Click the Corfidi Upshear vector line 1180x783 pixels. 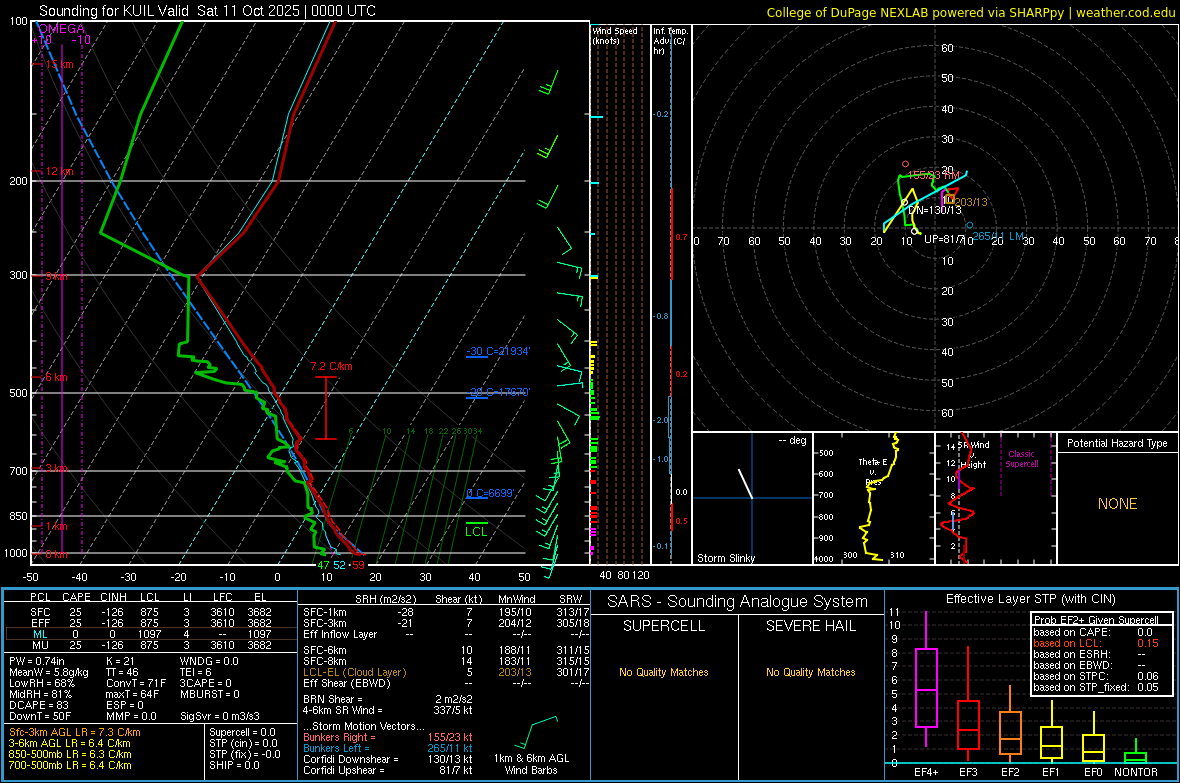click(x=388, y=770)
